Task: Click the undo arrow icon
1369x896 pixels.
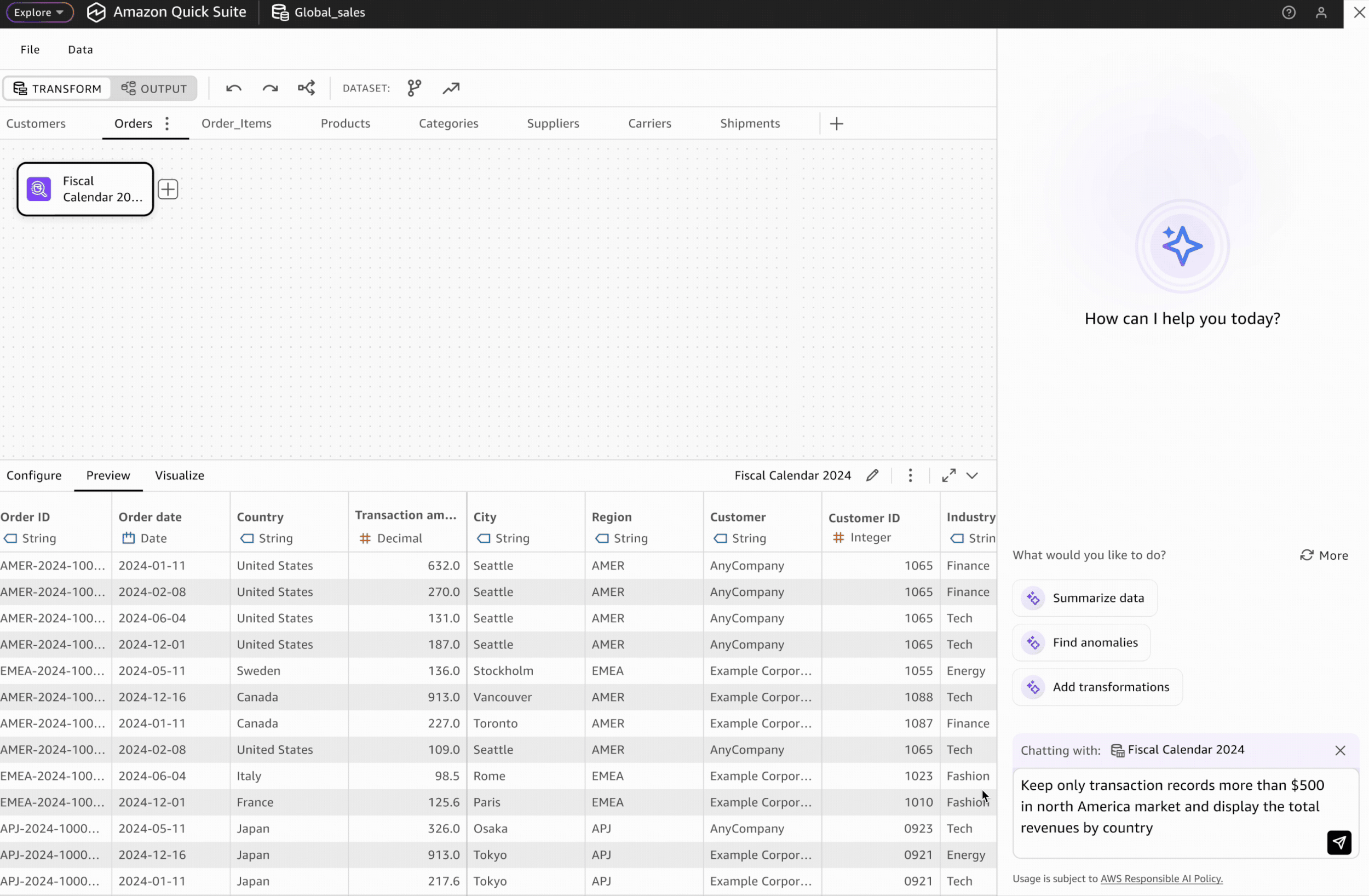Action: click(233, 88)
